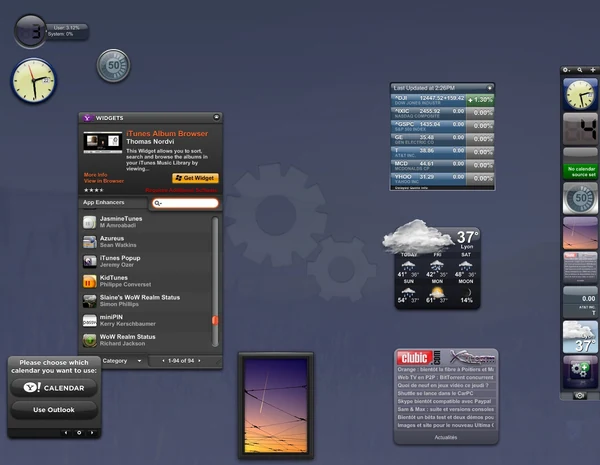Open the Category dropdown
The image size is (600, 465).
tap(122, 361)
